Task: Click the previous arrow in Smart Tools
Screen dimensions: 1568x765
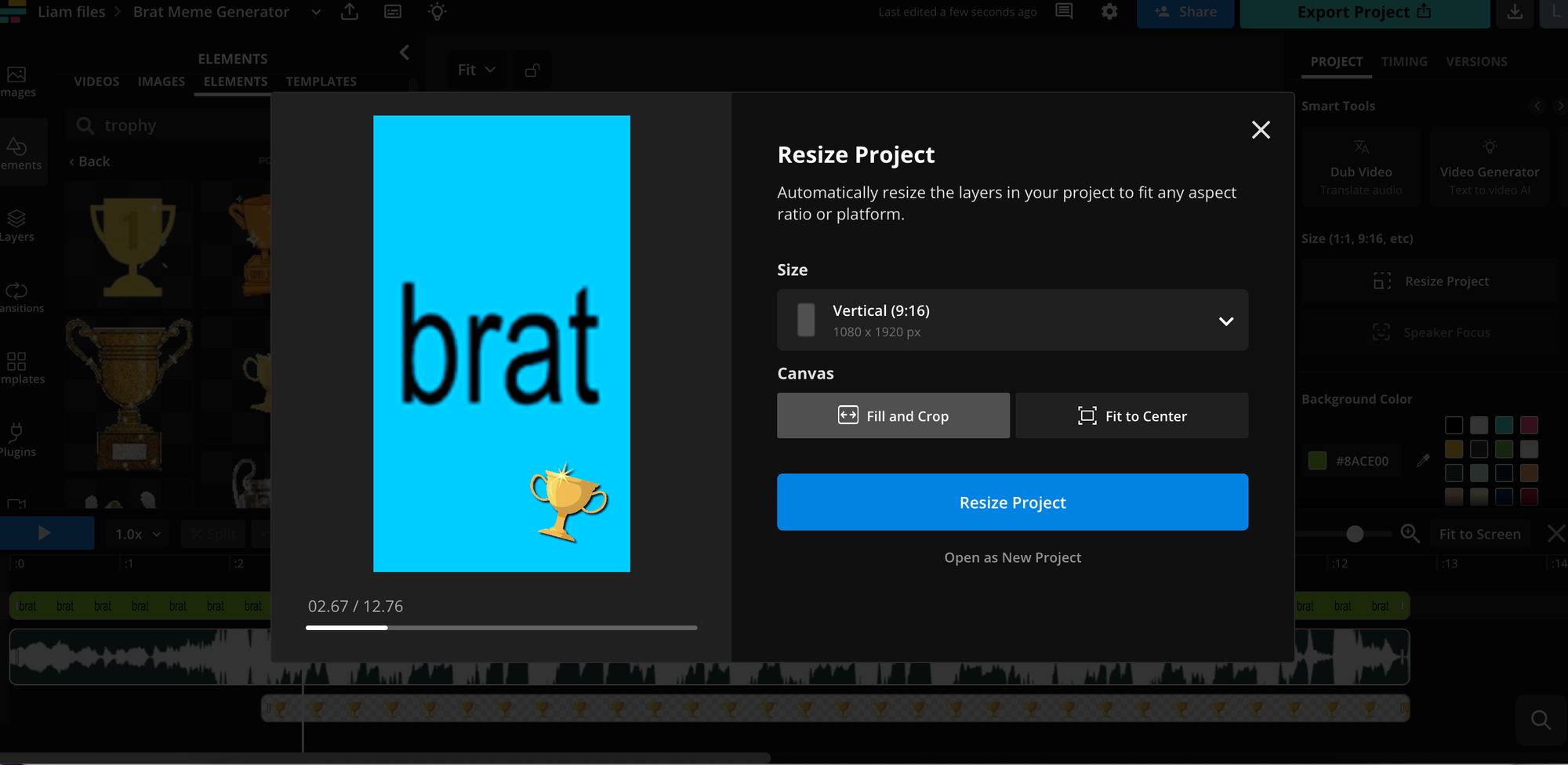Action: tap(1537, 106)
